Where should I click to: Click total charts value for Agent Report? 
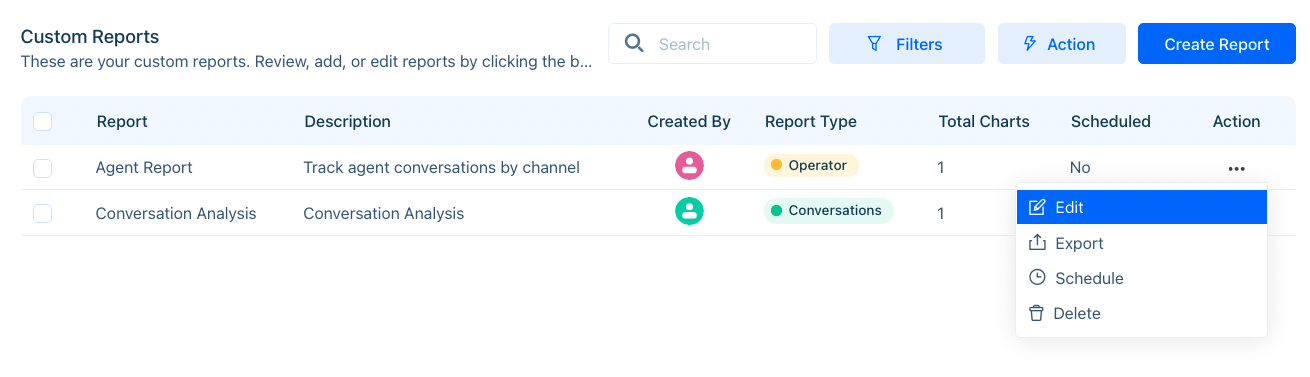click(941, 168)
